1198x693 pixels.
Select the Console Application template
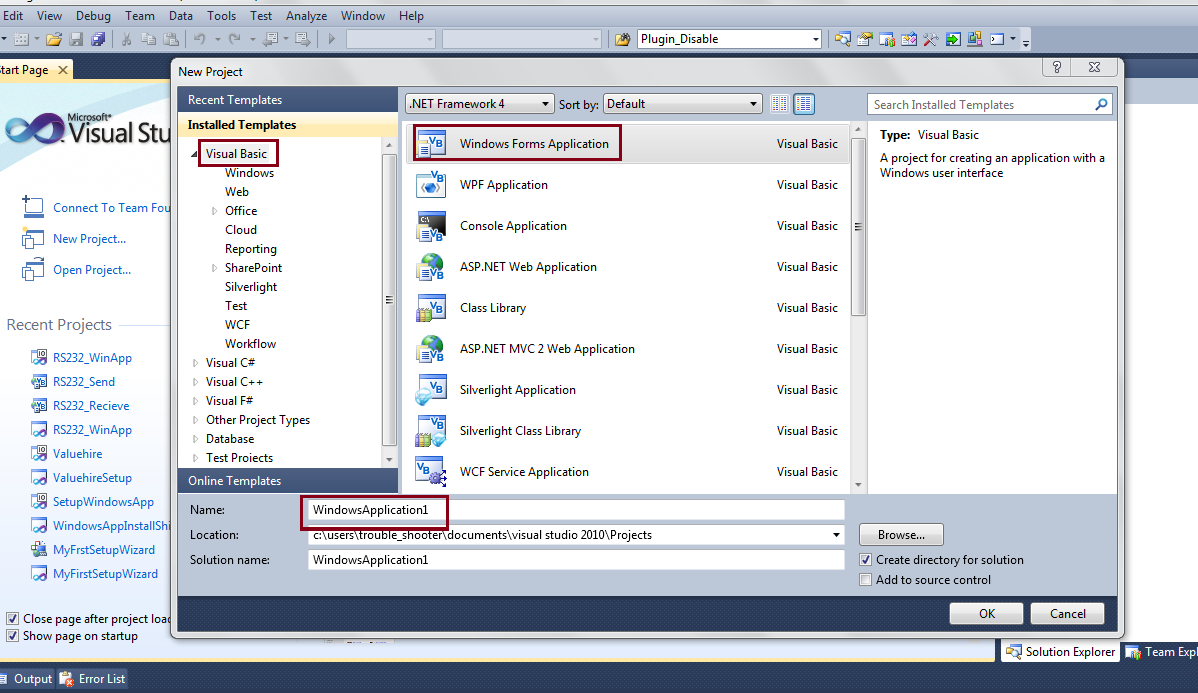coord(513,225)
